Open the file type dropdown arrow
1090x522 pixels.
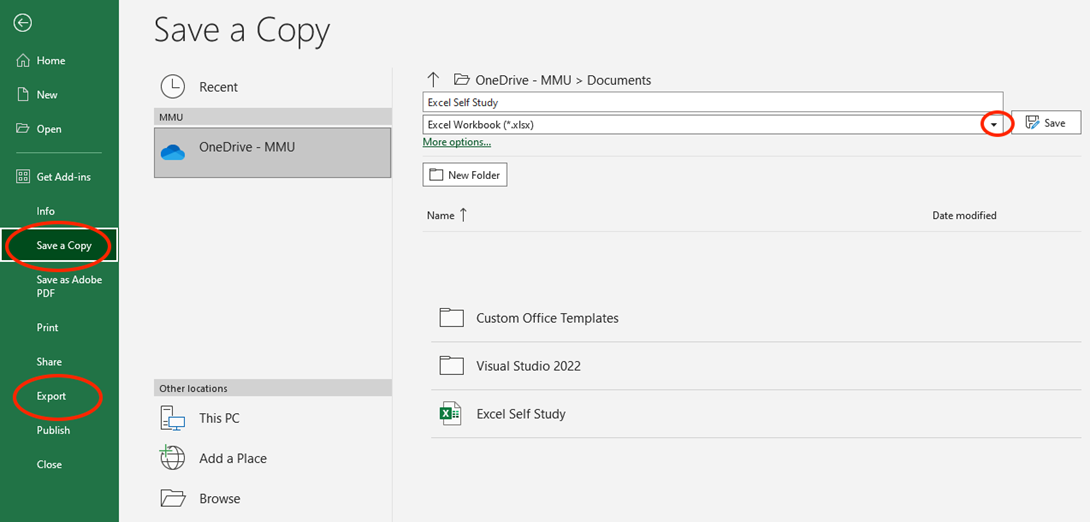994,124
